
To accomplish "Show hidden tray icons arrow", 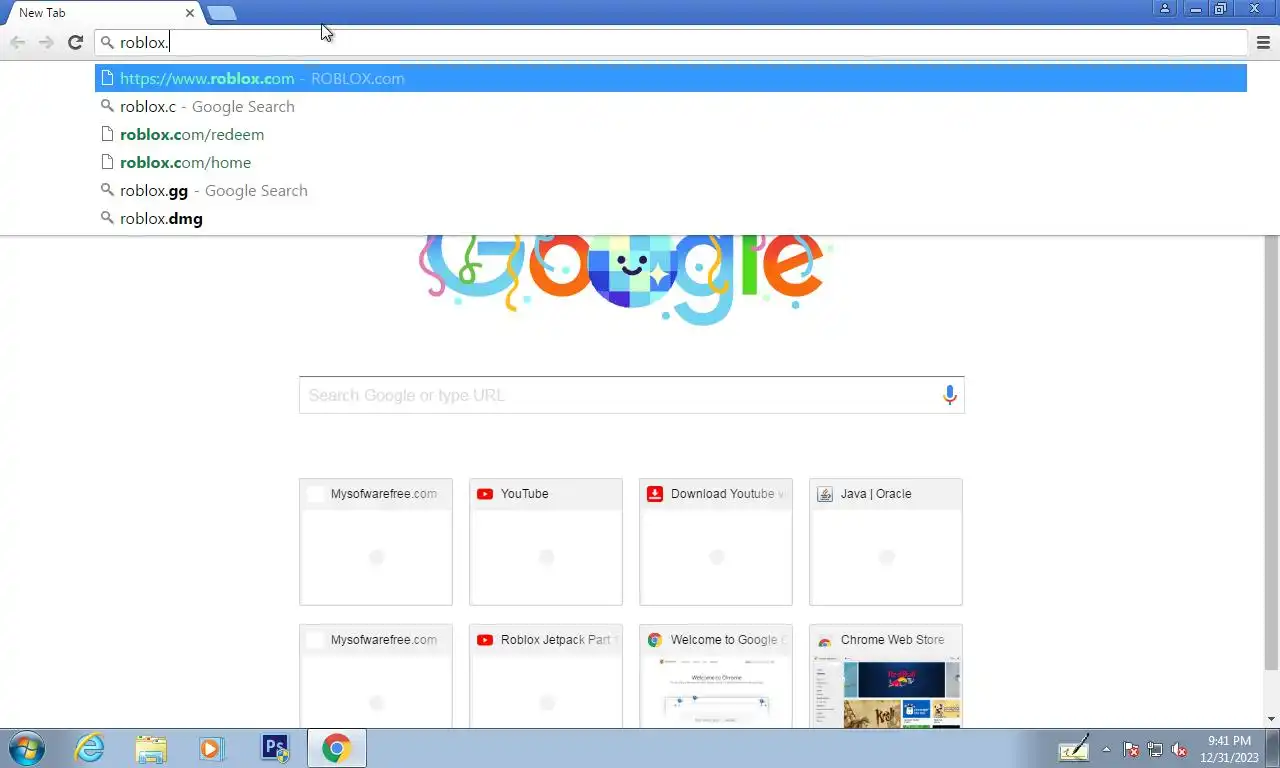I will [x=1106, y=749].
